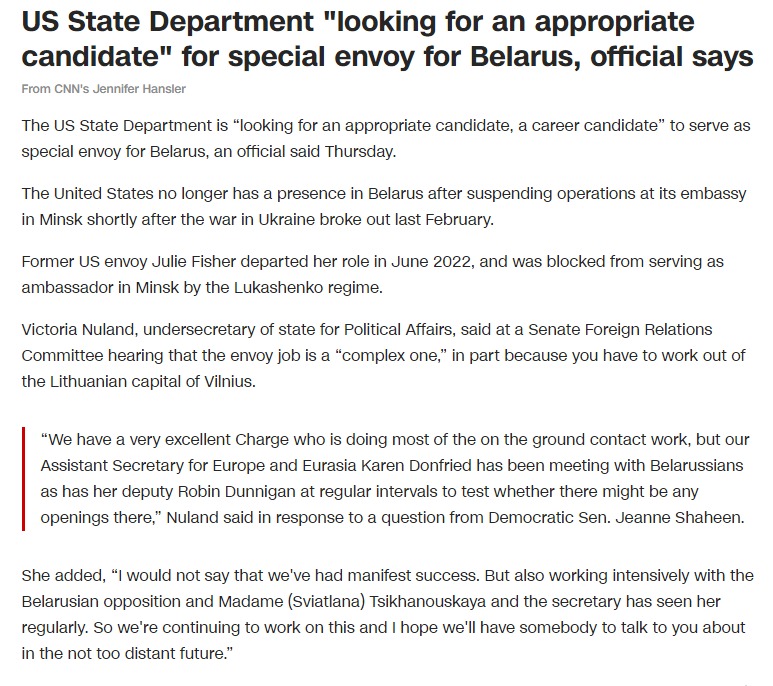Screen dimensions: 773x686
Task: Click the block quote beginning "We have a very excellent Charge"
Action: tap(395, 479)
